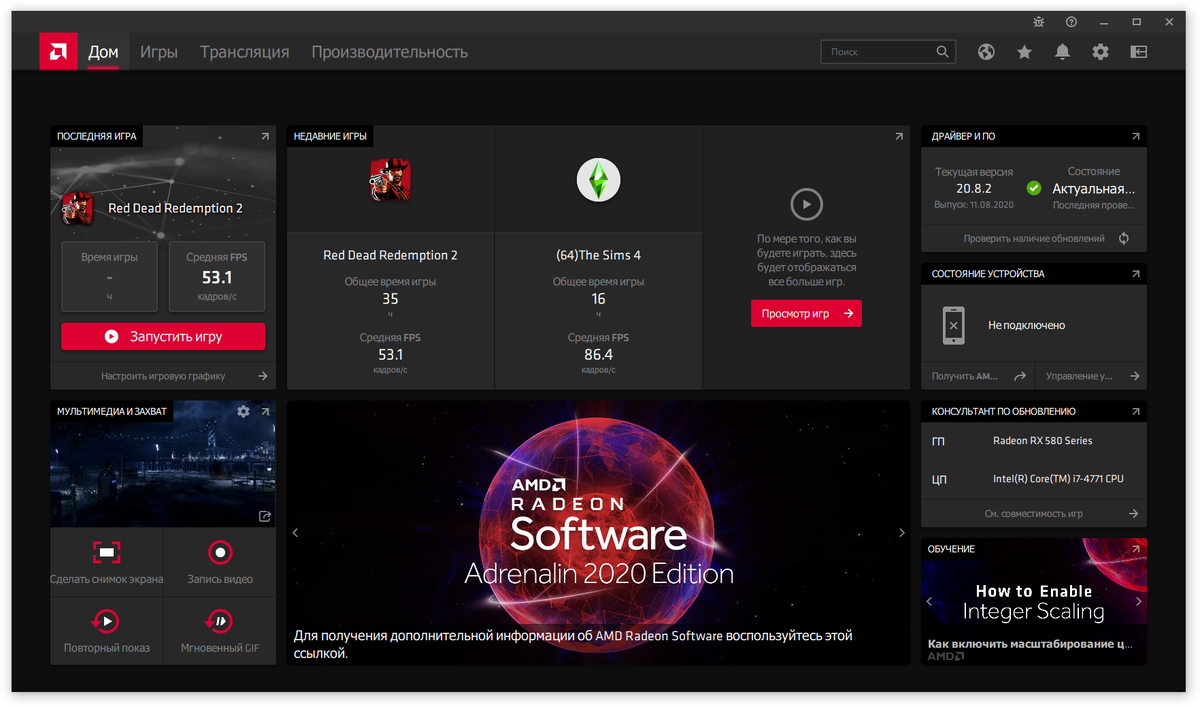This screenshot has height=707, width=1200.
Task: Switch to the Производительность tab
Action: (390, 52)
